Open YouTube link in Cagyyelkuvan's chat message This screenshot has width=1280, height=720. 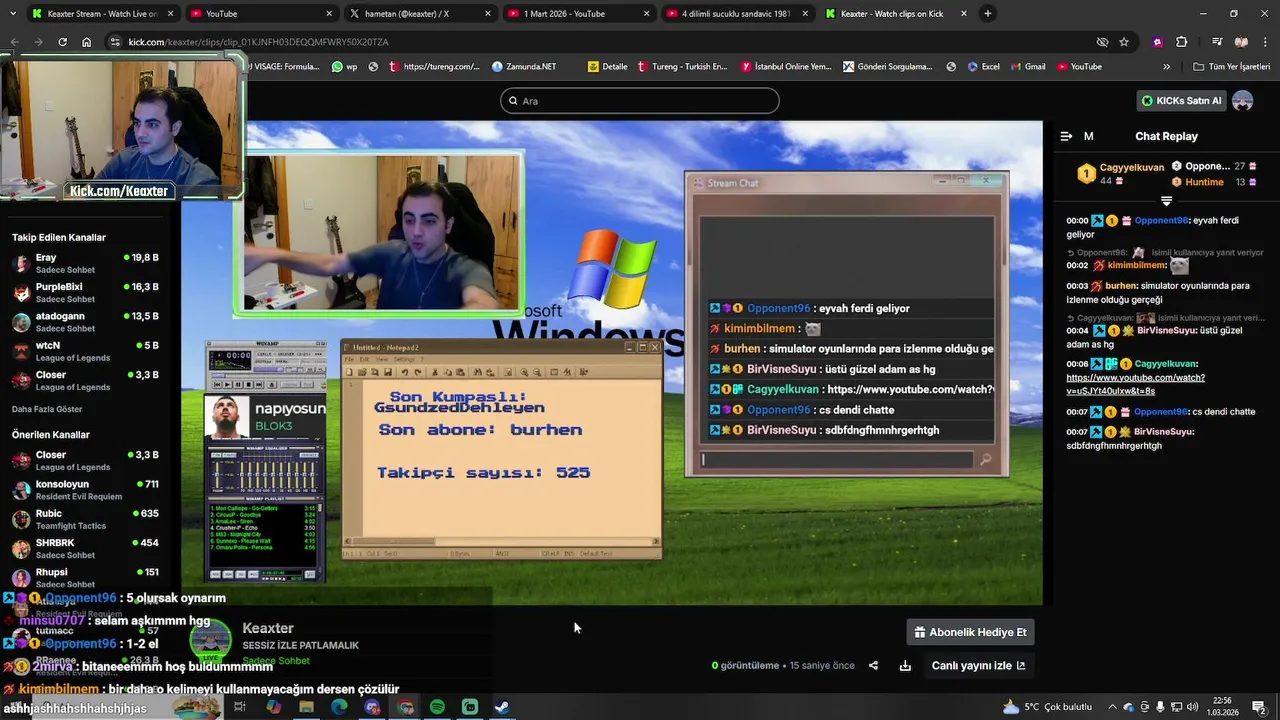click(x=1135, y=384)
